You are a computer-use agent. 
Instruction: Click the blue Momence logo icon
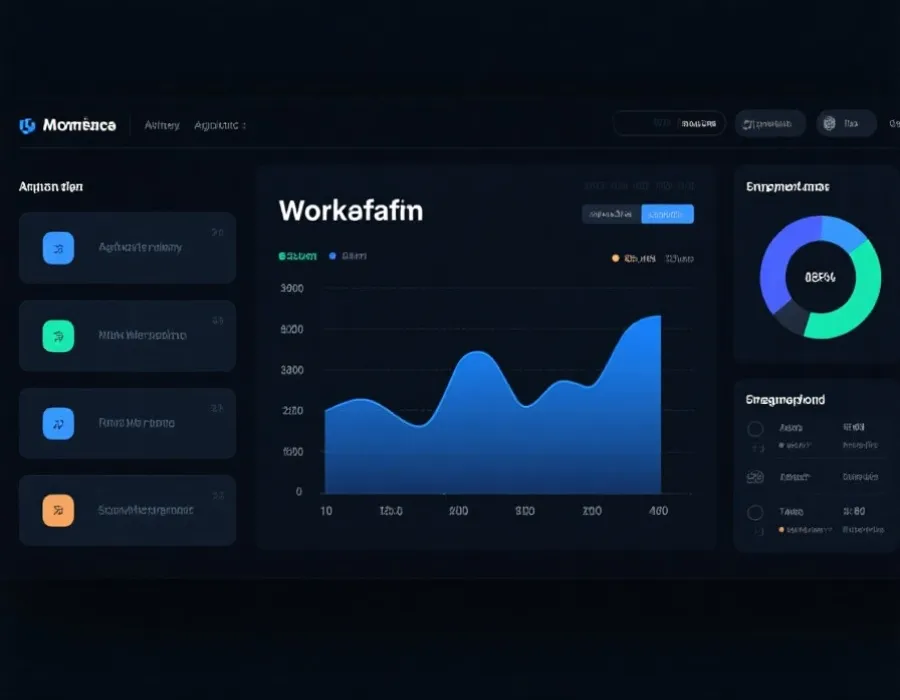27,125
